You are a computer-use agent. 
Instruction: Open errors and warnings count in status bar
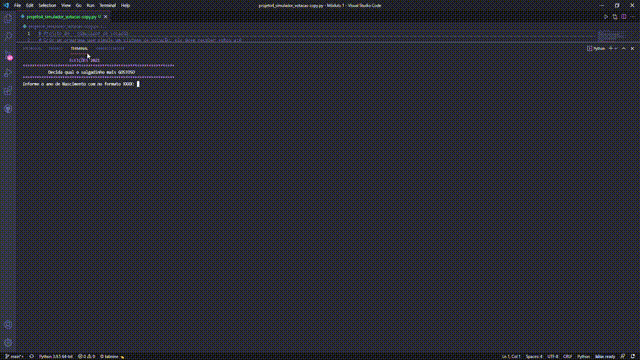(x=86, y=356)
